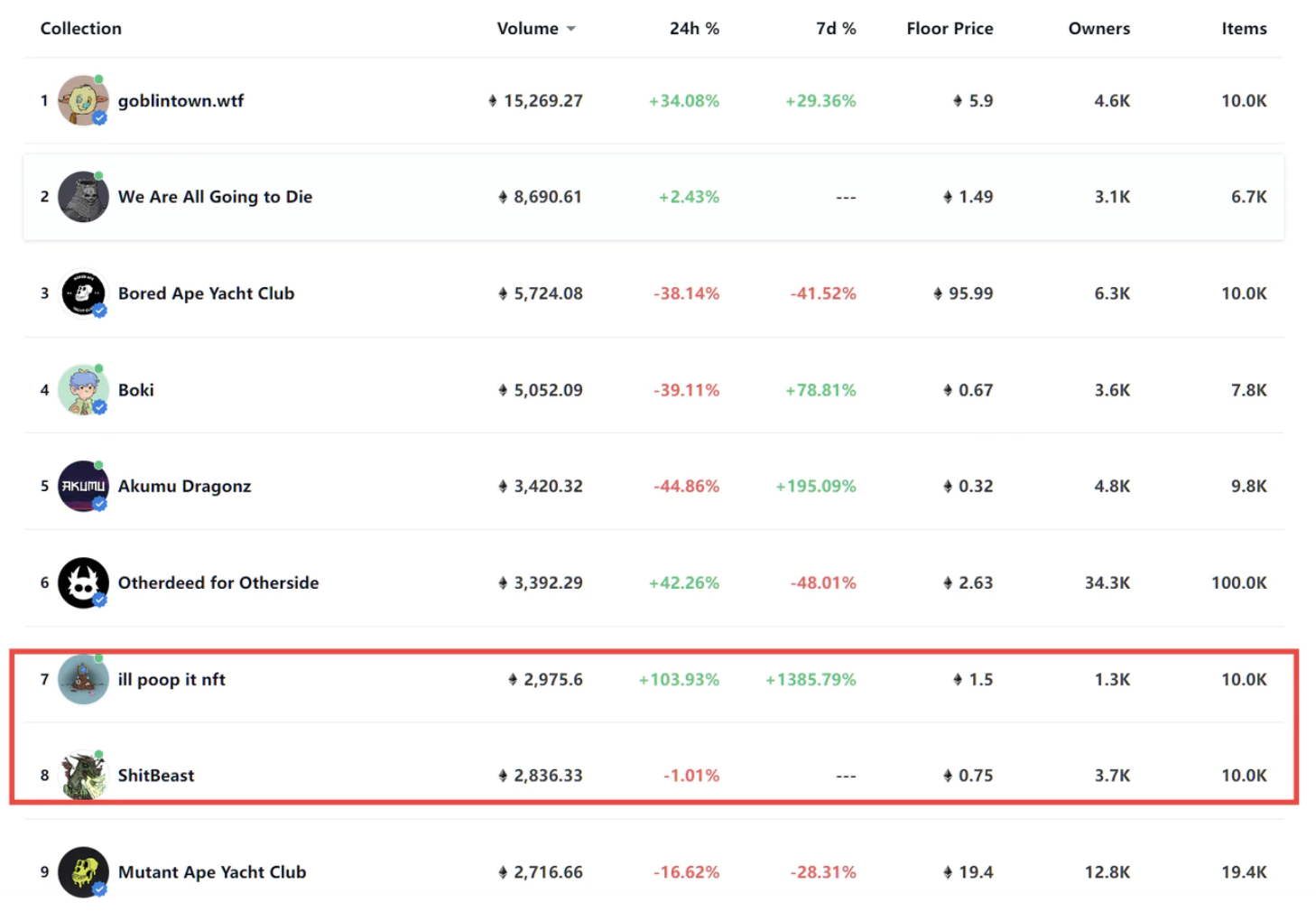The height and width of the screenshot is (912, 1316).
Task: Click Otherdeed owners count 34.3K
Action: tap(1107, 582)
